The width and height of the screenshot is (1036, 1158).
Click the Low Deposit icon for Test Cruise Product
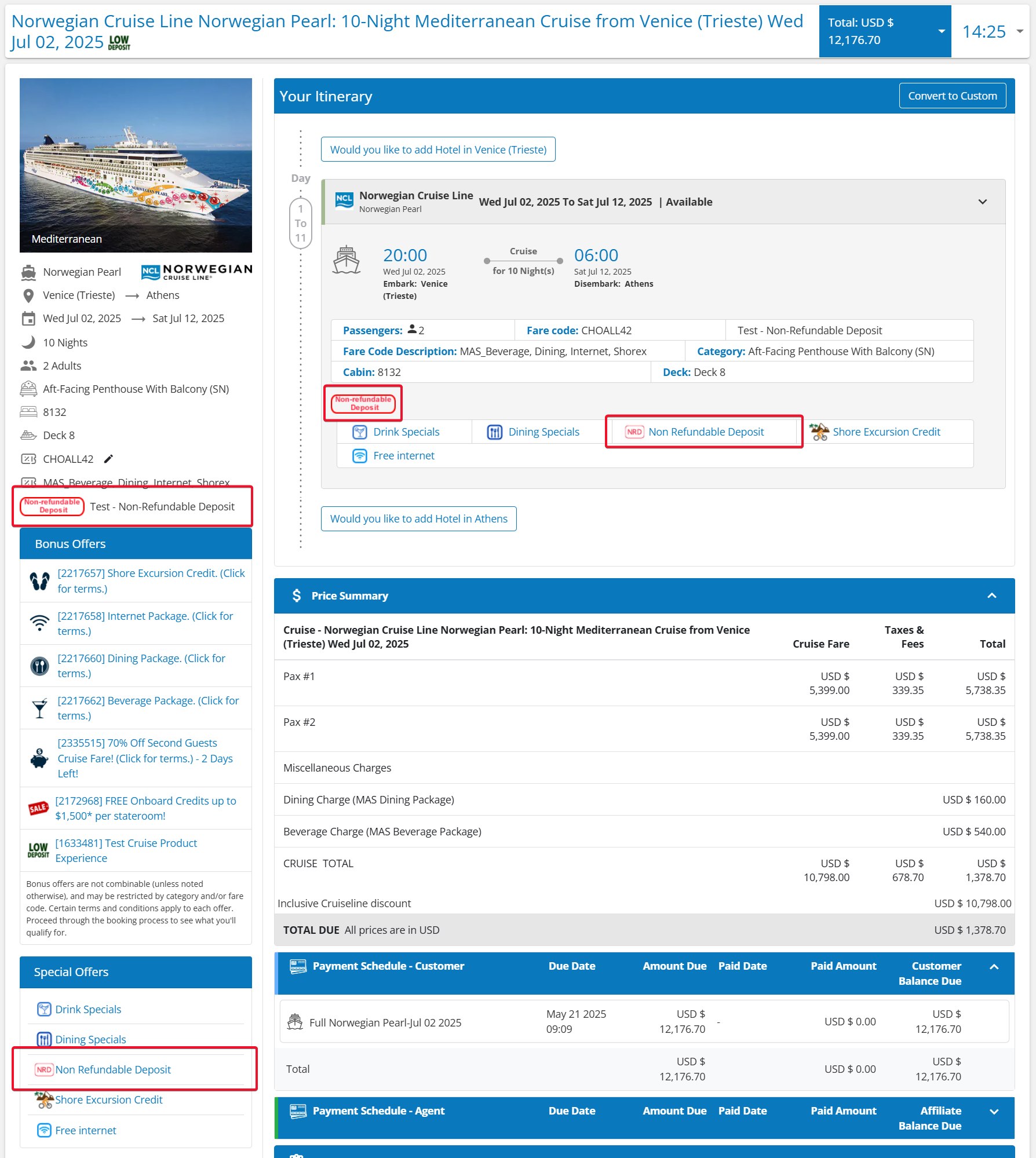[38, 850]
